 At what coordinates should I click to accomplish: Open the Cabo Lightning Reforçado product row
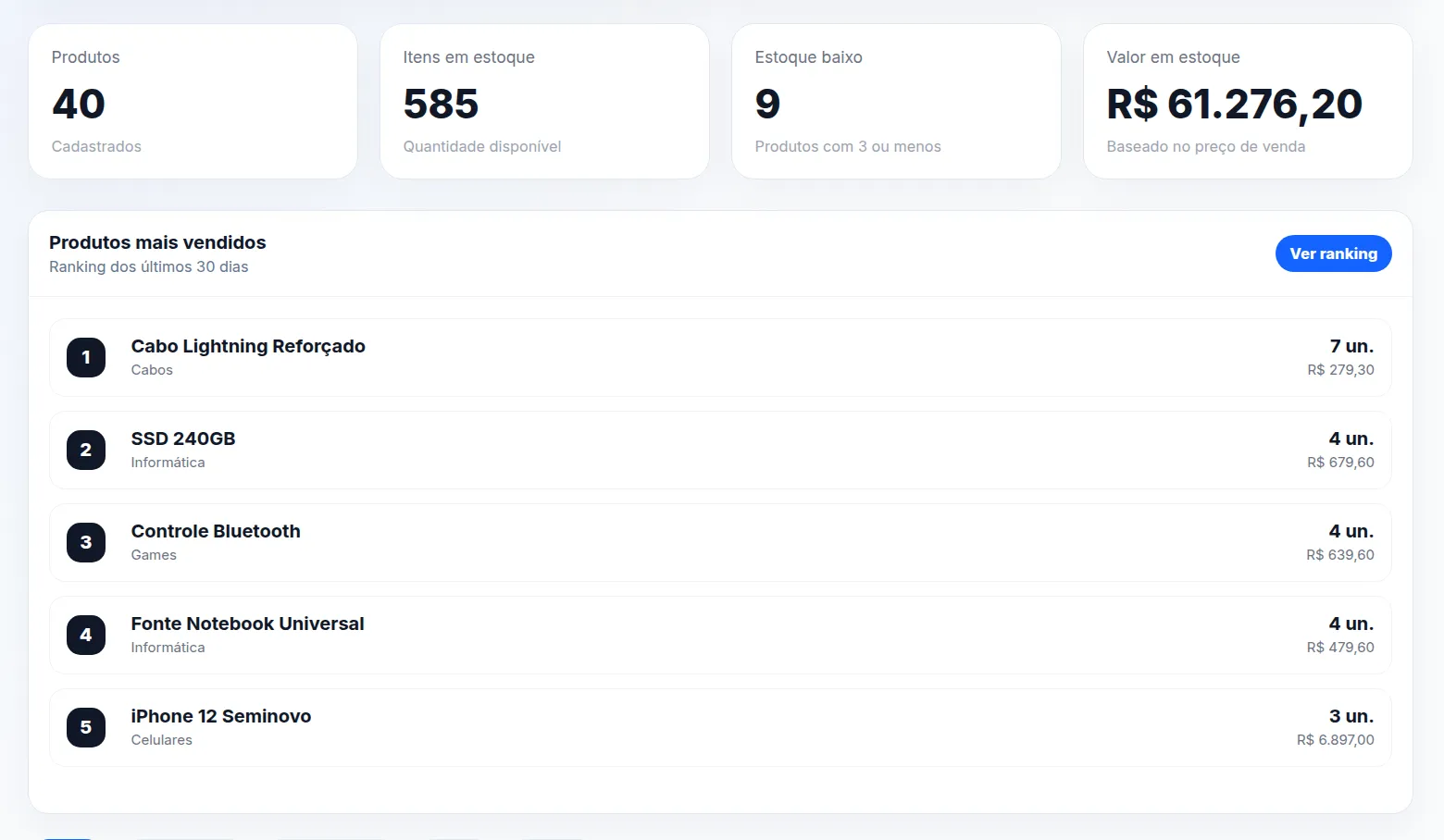pyautogui.click(x=720, y=357)
